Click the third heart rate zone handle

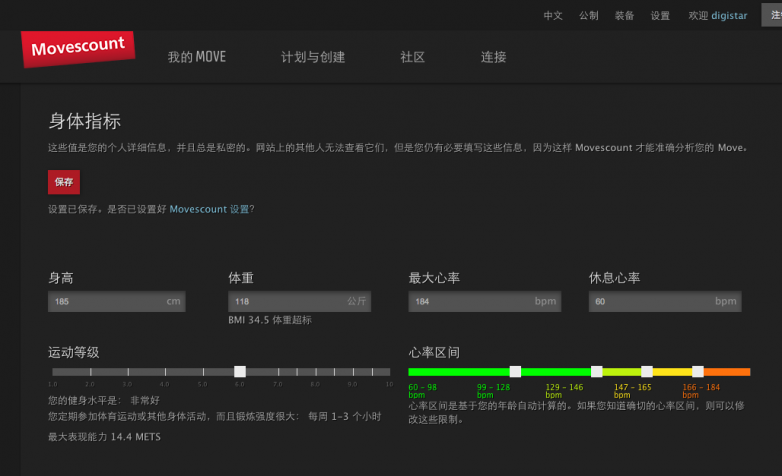(647, 371)
